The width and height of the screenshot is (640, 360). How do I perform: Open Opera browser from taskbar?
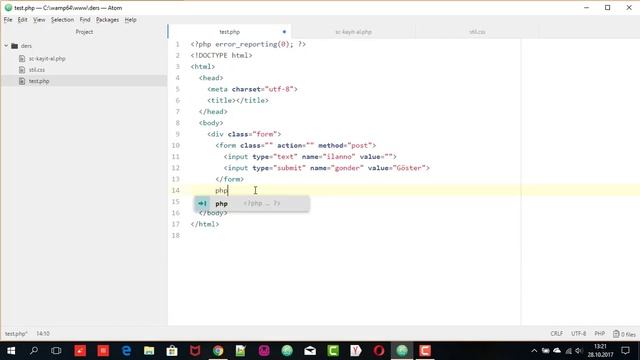379,351
